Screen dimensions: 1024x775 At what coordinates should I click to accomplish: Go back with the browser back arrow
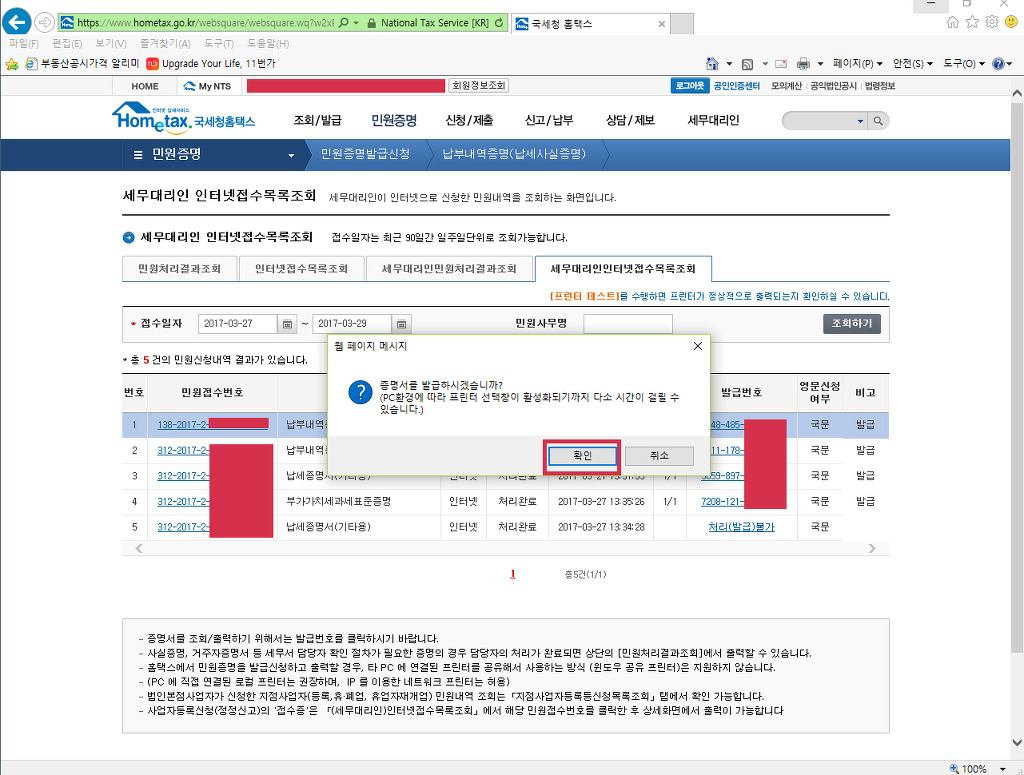(17, 22)
